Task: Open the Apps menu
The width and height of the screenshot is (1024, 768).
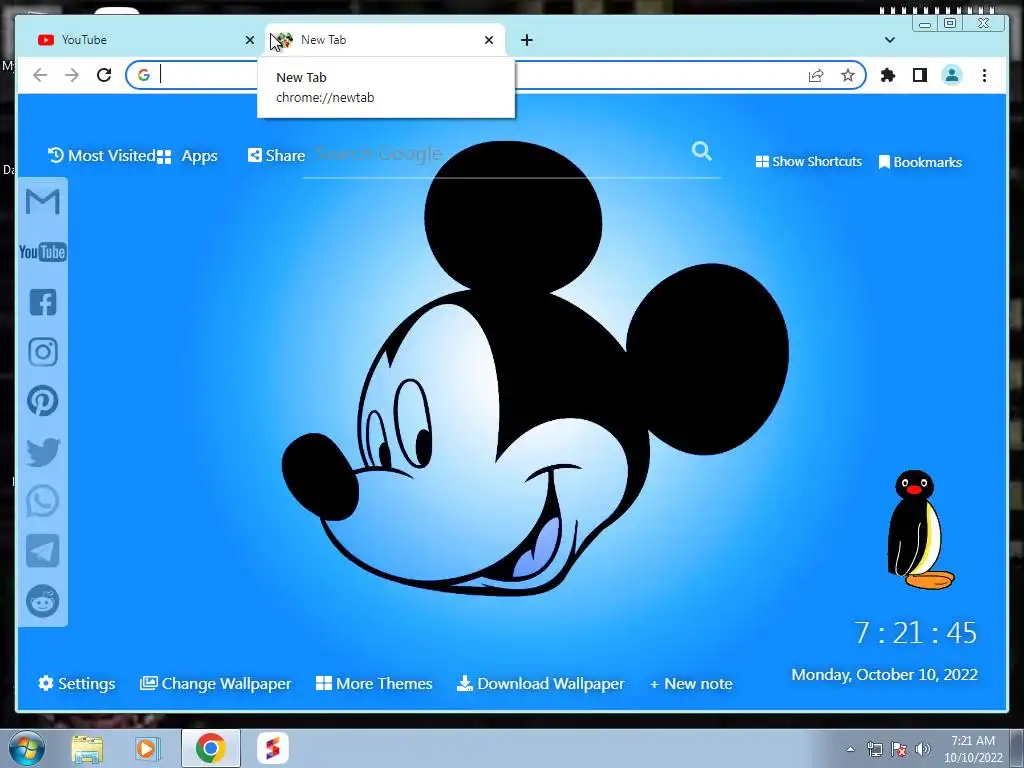Action: [x=187, y=156]
